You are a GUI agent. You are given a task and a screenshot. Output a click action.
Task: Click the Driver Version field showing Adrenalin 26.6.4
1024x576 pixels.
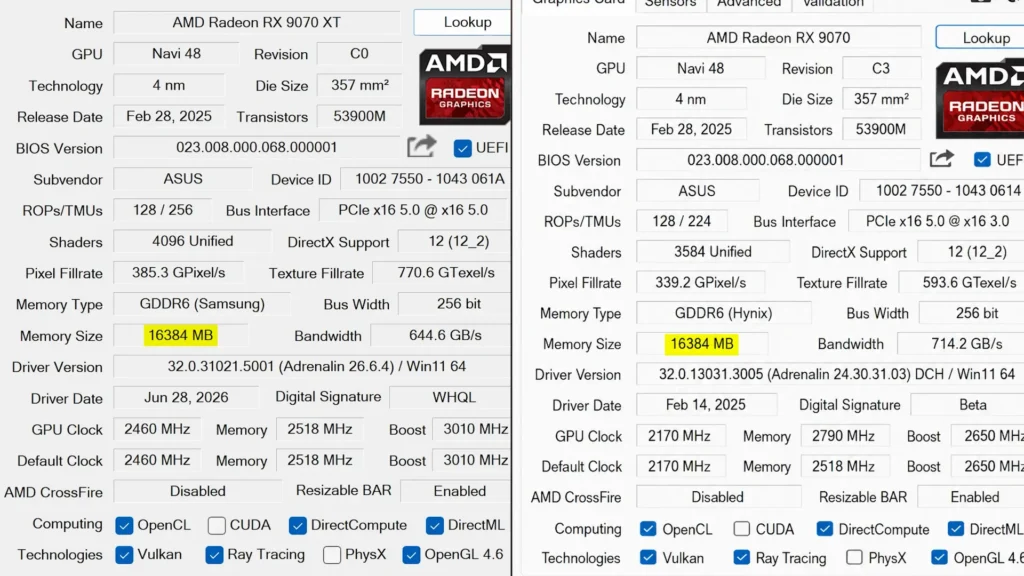(x=312, y=367)
